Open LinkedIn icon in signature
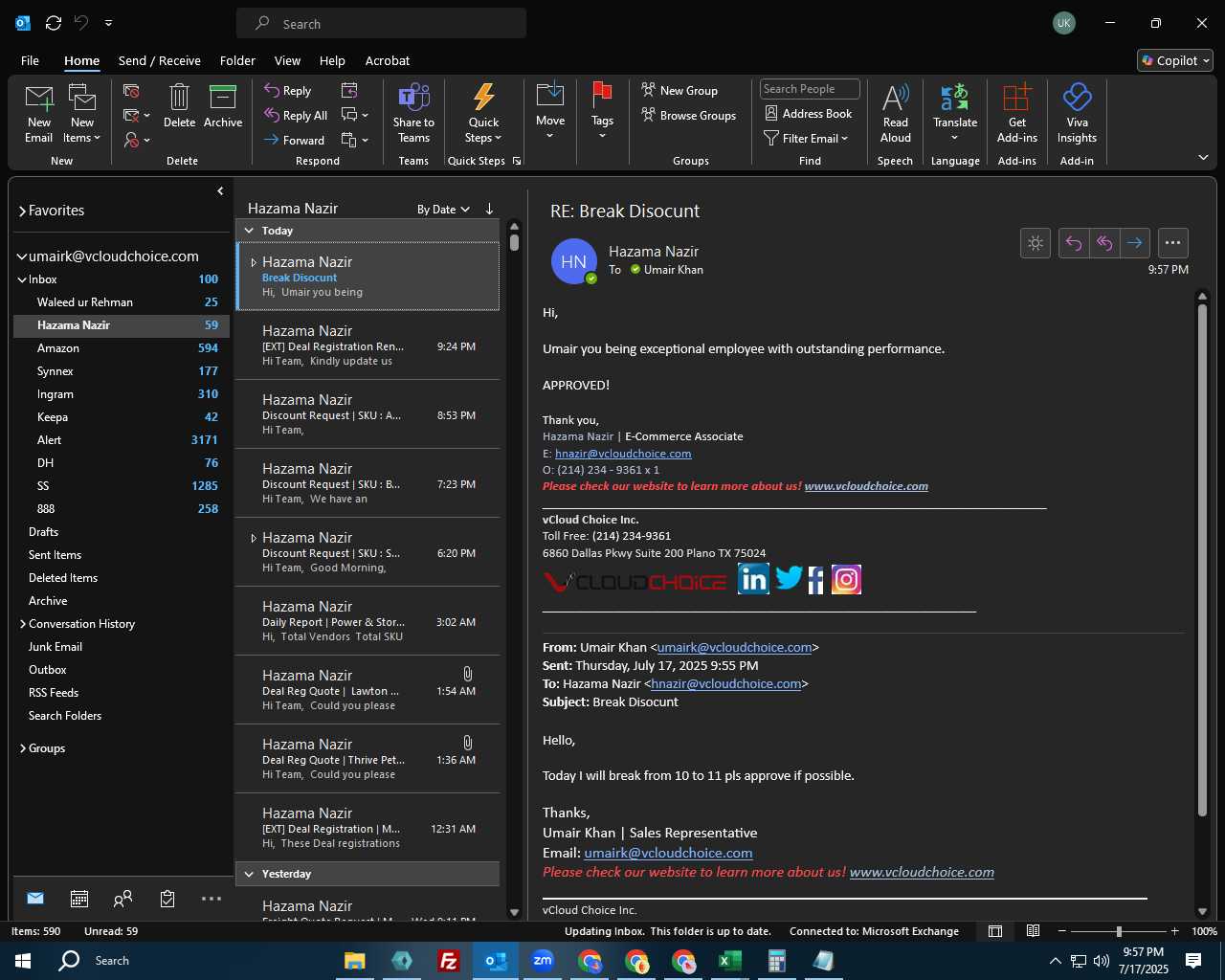The width and height of the screenshot is (1225, 980). [x=753, y=579]
